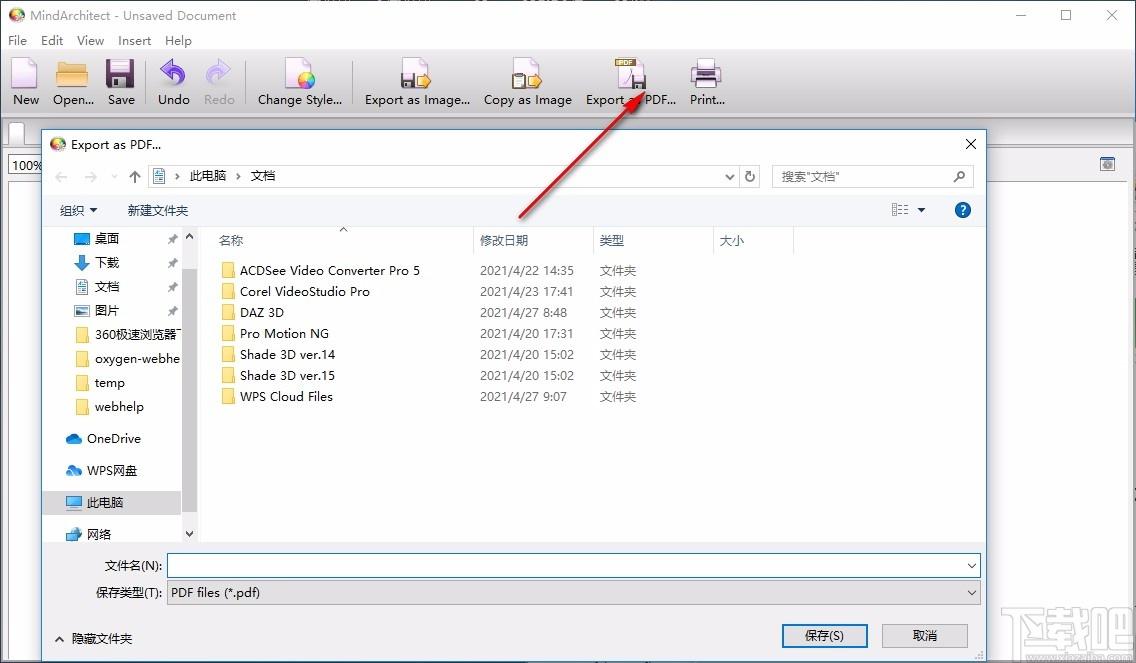Screen dimensions: 1136x663
Task: Open the blue help question mark icon
Action: tap(962, 210)
